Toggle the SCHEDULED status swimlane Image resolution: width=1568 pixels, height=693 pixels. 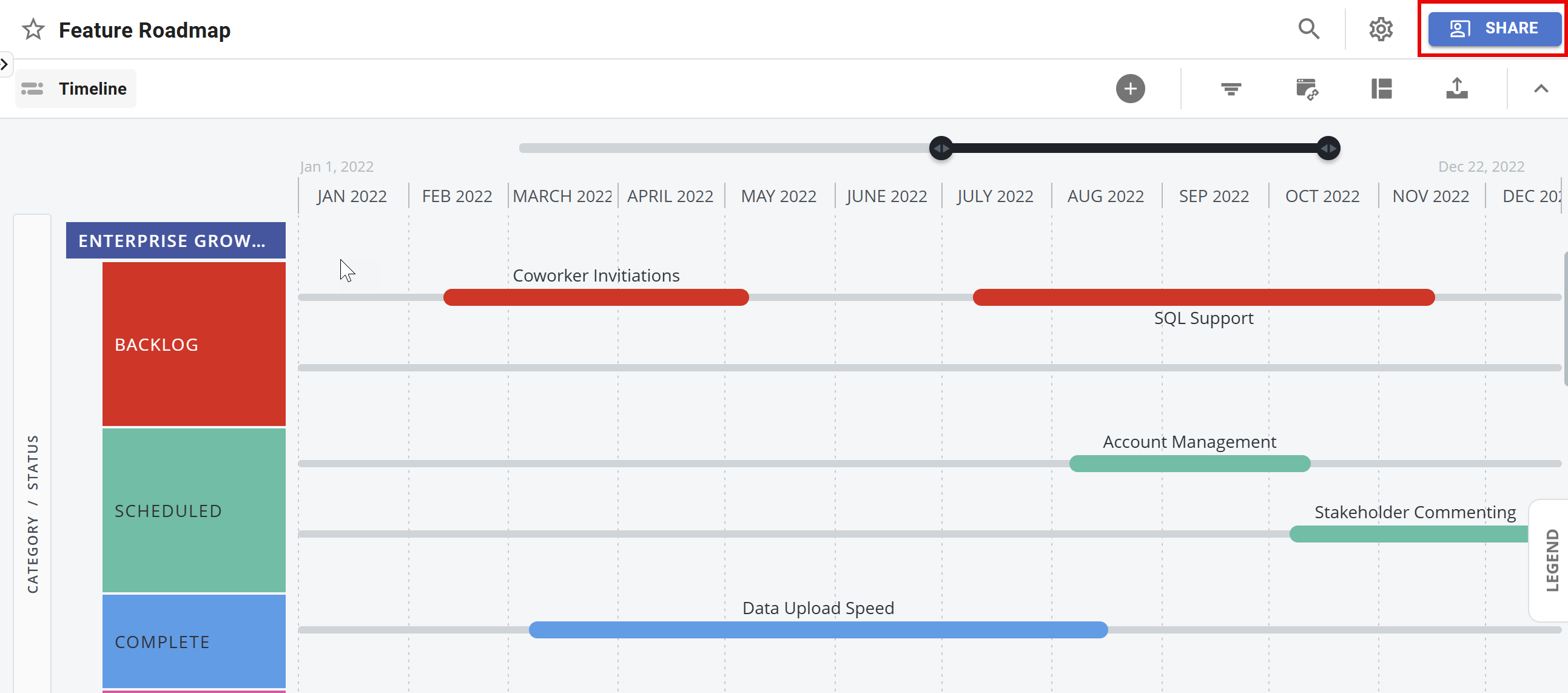tap(193, 510)
